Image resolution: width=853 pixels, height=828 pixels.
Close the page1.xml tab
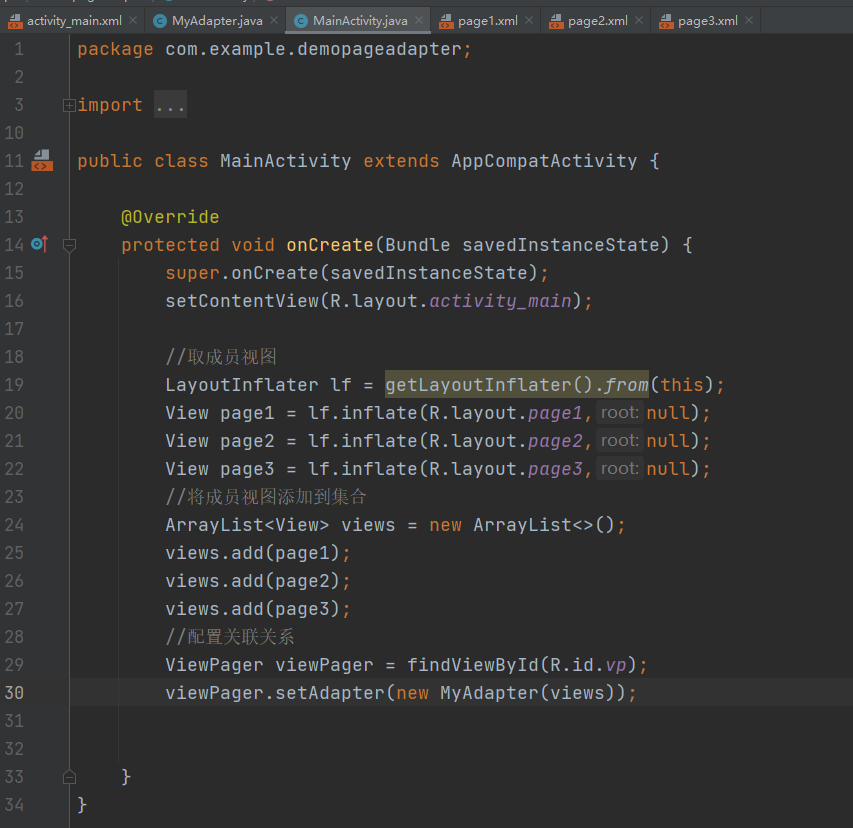click(x=529, y=21)
